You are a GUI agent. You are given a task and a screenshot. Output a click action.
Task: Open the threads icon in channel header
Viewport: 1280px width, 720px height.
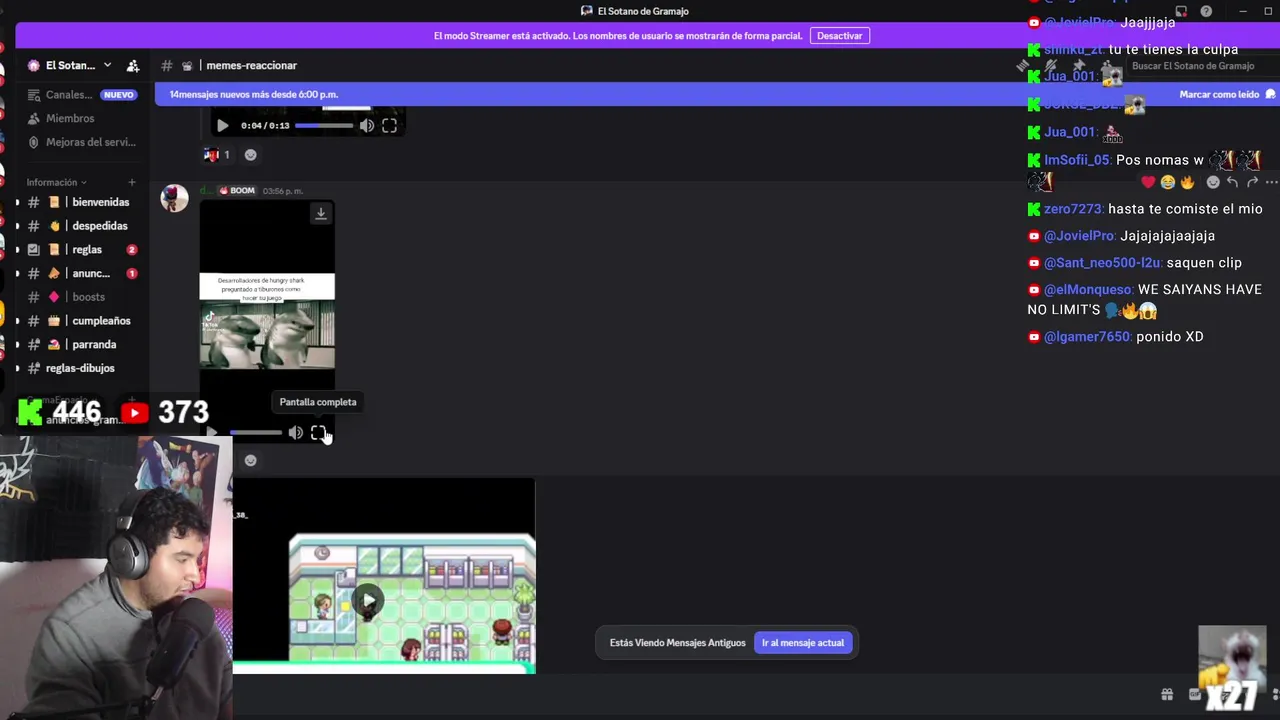[1023, 66]
